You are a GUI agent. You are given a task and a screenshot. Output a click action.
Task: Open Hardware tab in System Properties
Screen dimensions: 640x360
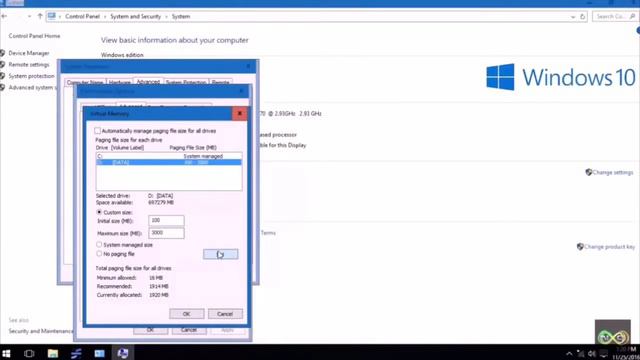coord(120,82)
